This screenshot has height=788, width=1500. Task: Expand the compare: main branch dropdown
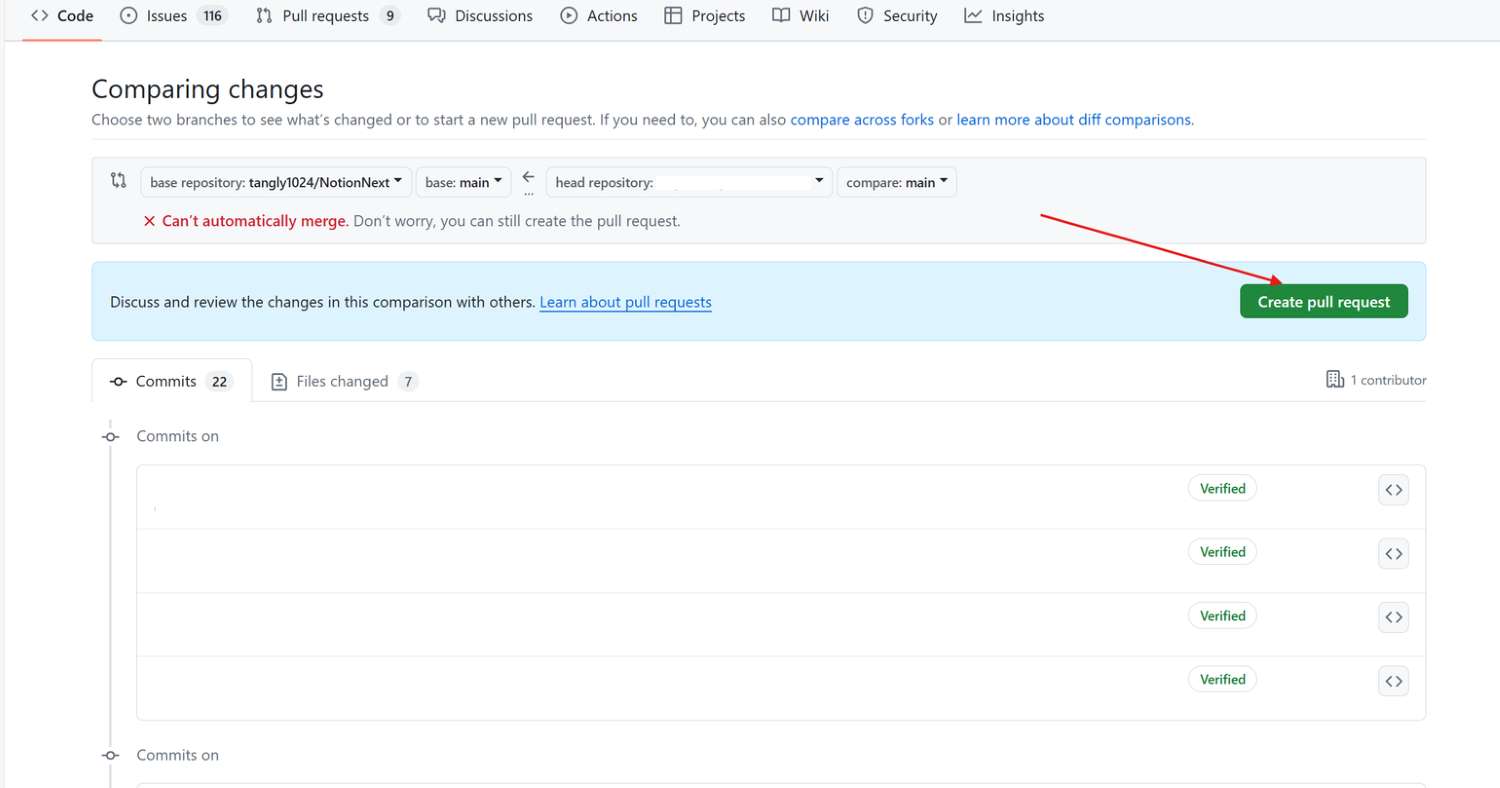point(896,182)
